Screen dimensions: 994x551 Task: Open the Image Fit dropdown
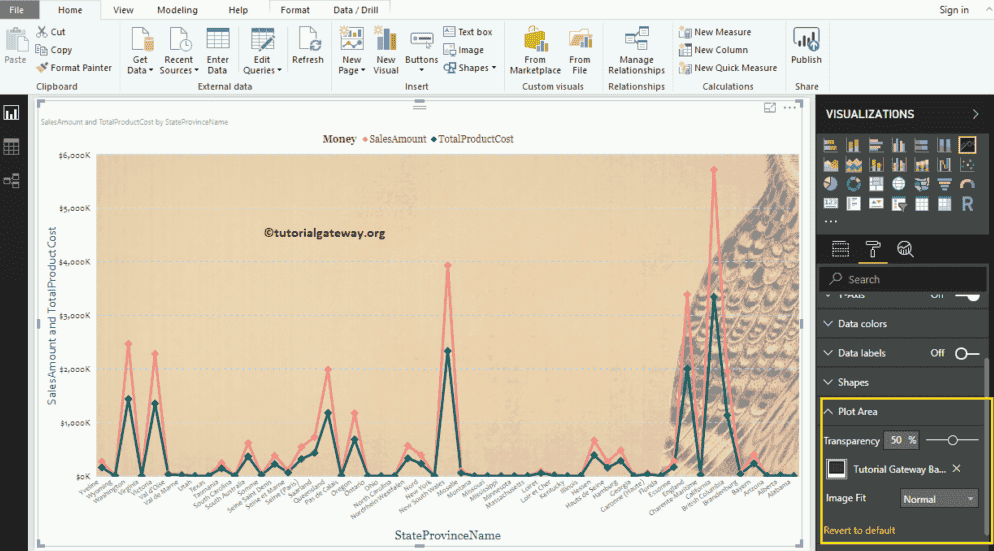(x=938, y=499)
